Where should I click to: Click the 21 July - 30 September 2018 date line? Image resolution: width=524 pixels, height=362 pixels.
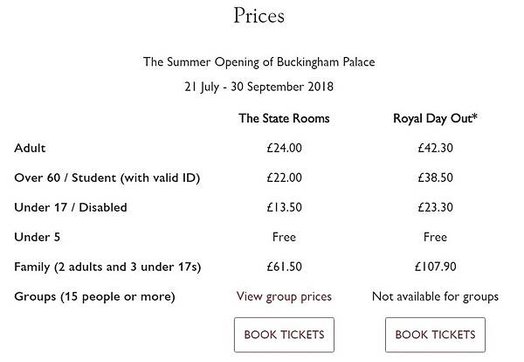[x=259, y=87]
